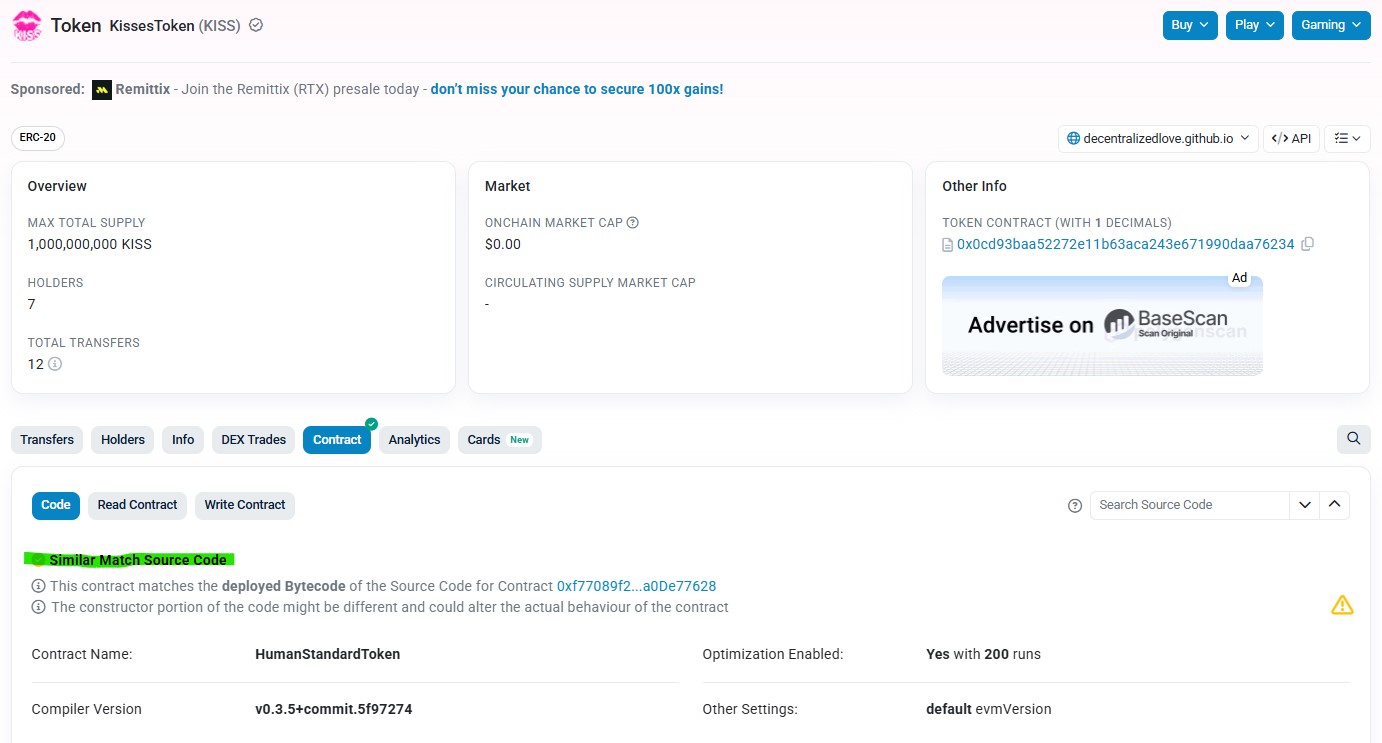The height and width of the screenshot is (743, 1382).
Task: Open the DEX Trades tab
Action: click(254, 440)
